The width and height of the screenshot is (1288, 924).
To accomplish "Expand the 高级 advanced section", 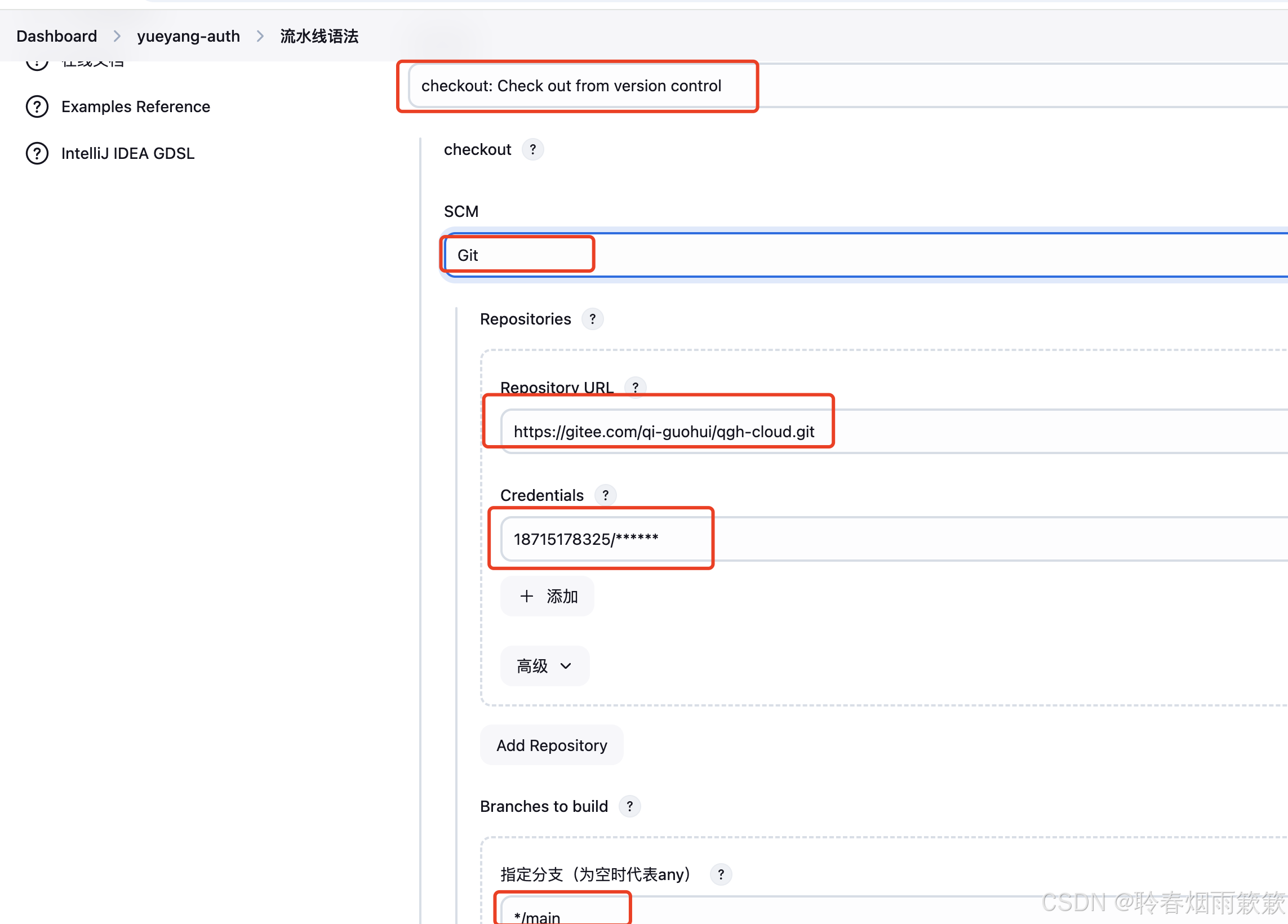I will pos(544,665).
